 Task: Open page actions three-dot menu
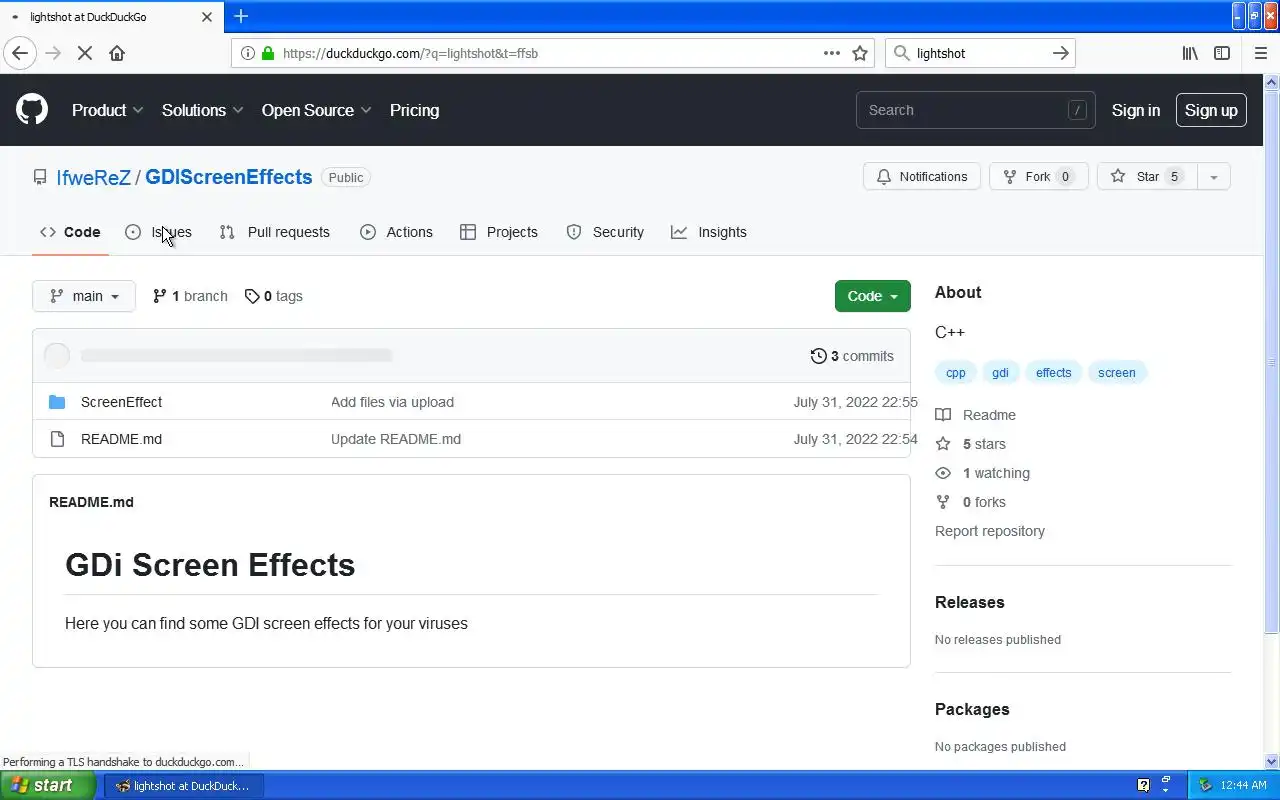click(x=832, y=53)
